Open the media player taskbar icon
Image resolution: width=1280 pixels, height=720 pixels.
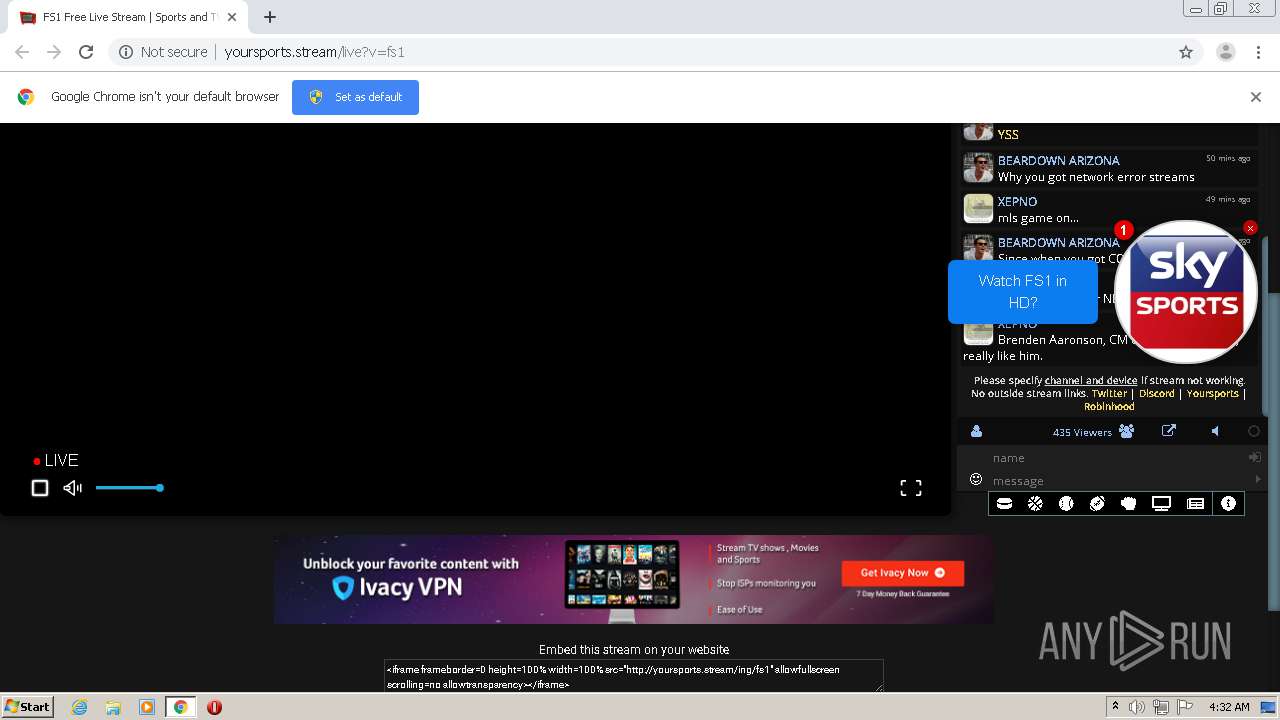(147, 707)
